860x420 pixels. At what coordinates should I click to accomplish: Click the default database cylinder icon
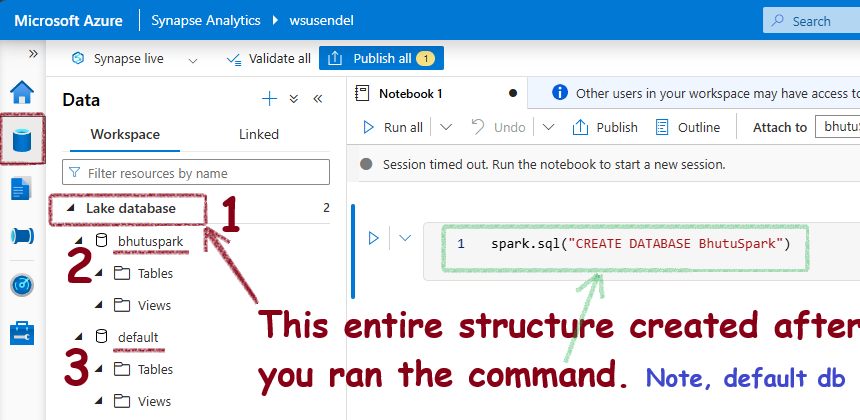pos(101,336)
